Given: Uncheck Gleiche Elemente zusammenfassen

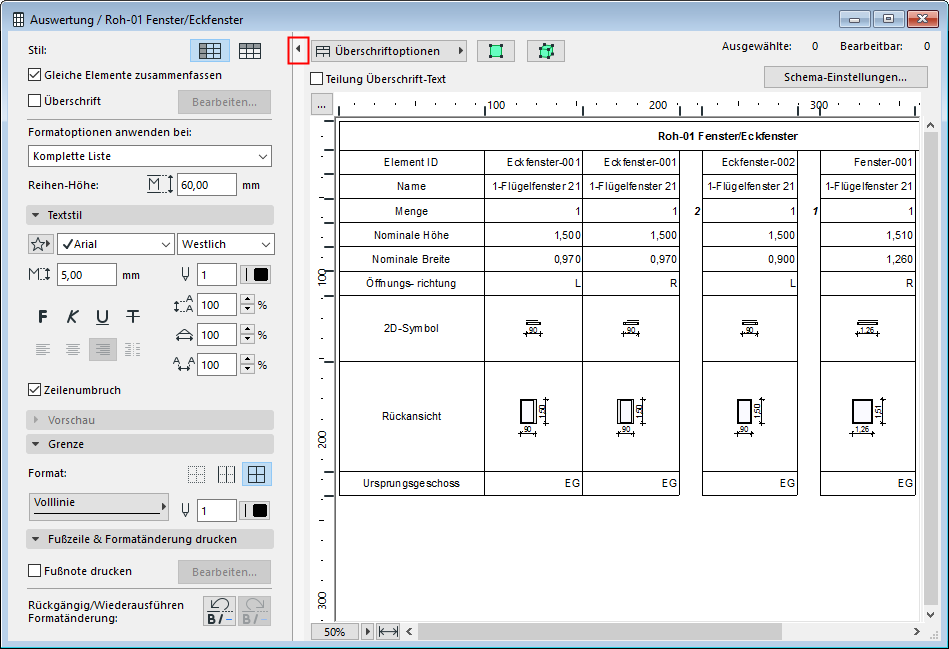Looking at the screenshot, I should [x=35, y=75].
